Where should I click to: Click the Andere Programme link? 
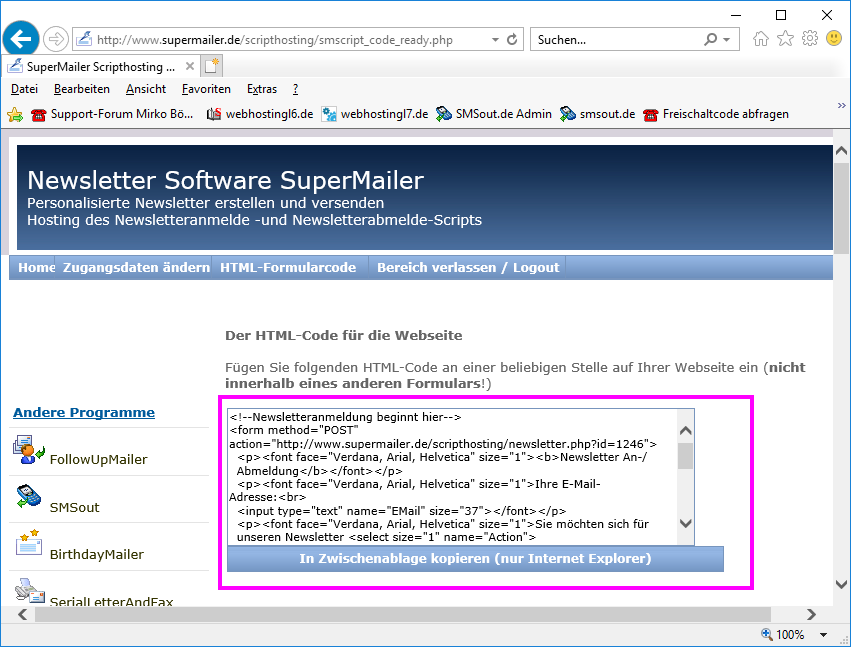coord(84,413)
